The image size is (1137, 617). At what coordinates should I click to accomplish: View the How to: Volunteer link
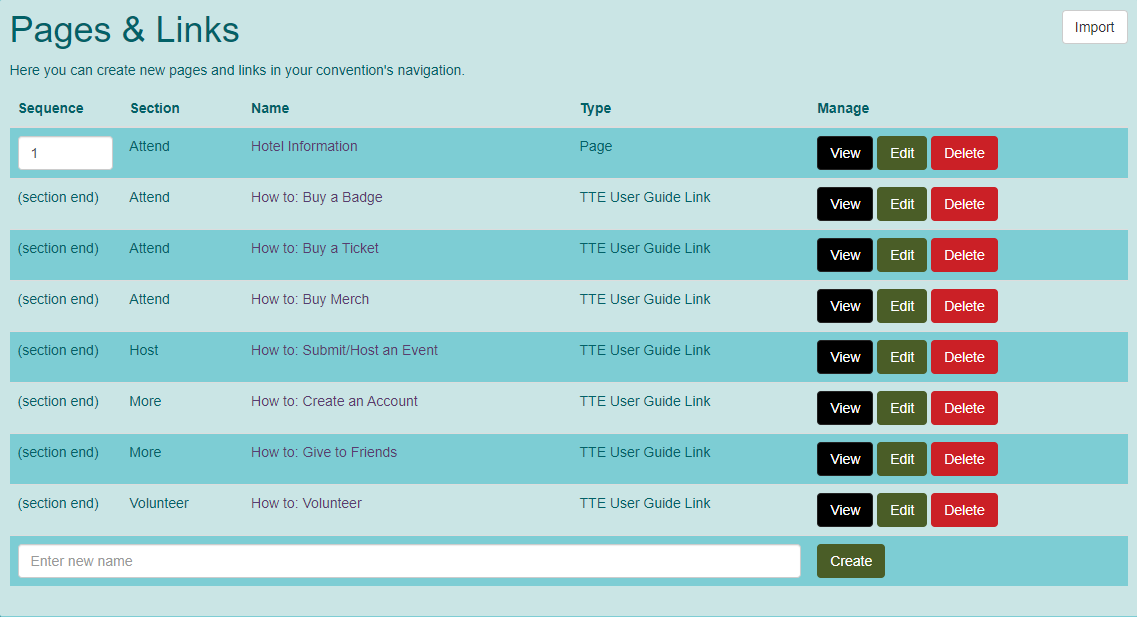point(845,510)
